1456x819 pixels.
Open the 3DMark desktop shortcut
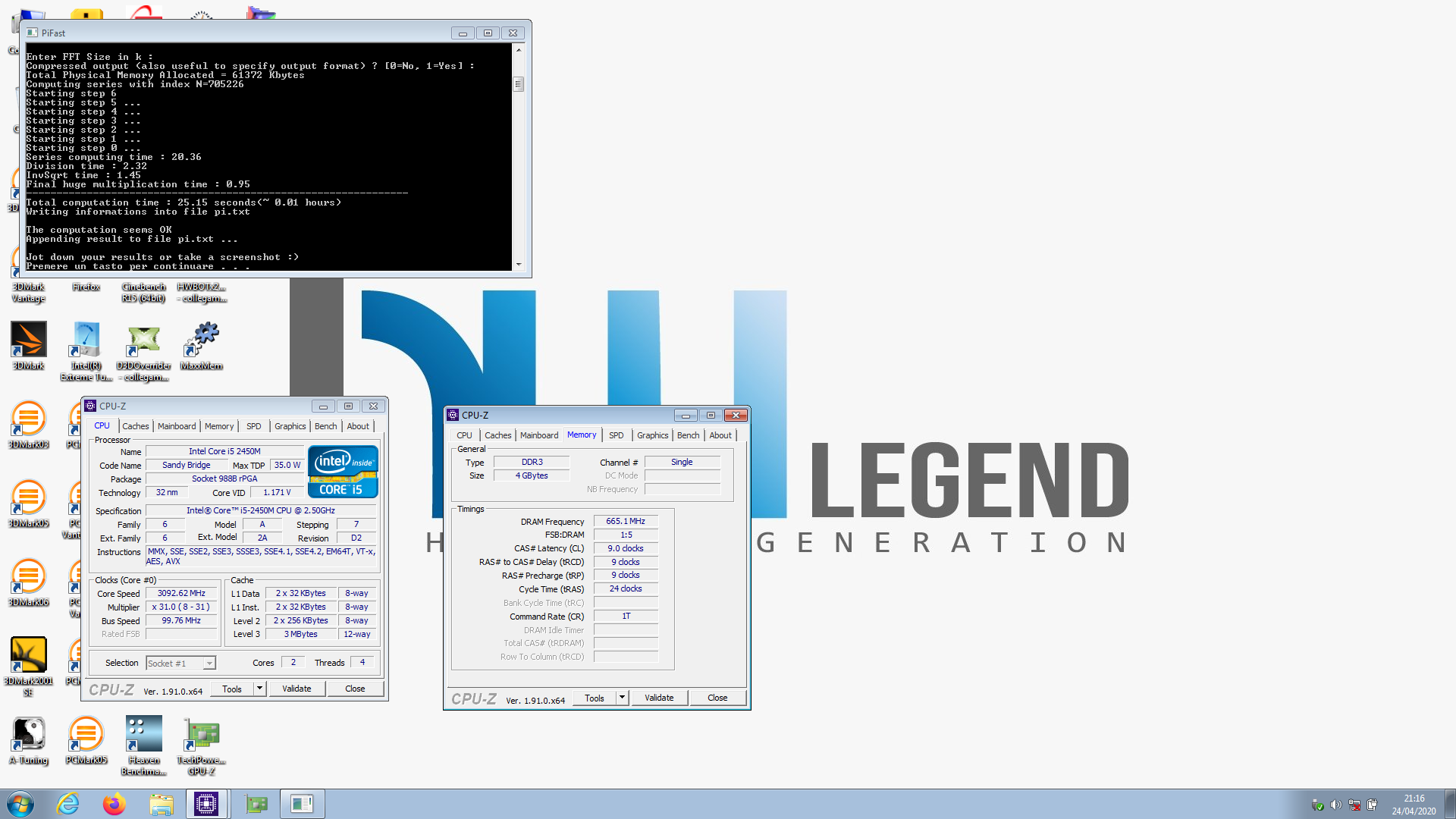click(x=29, y=345)
